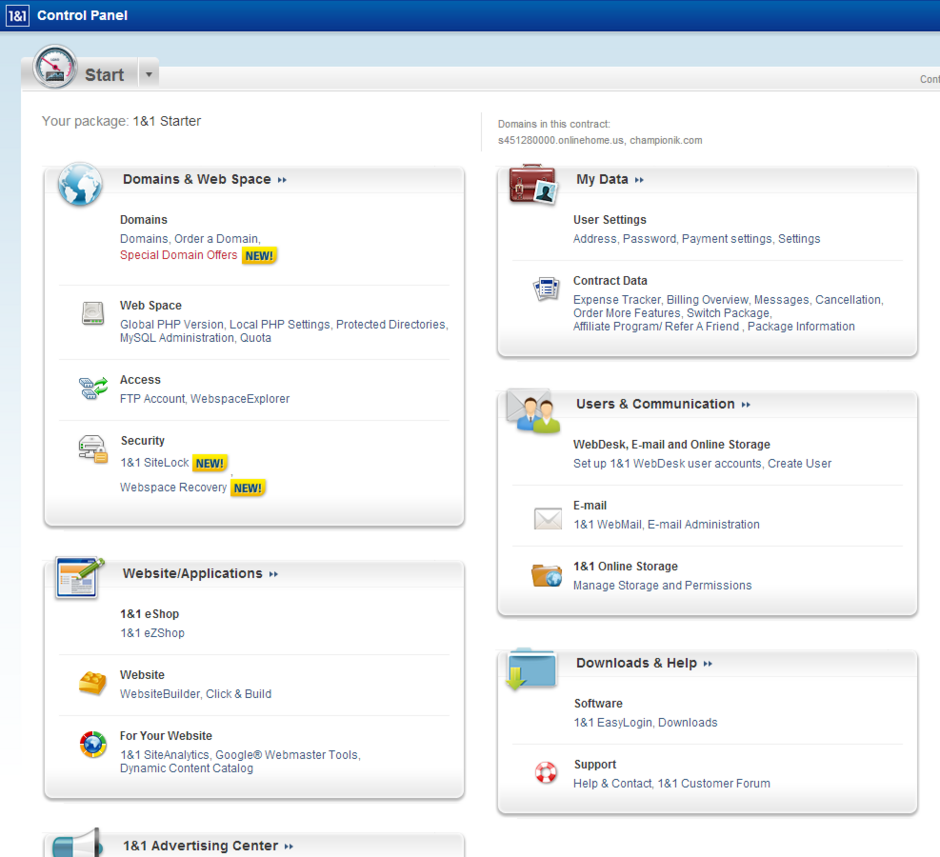Click the Start tab label
Screen dimensions: 940x857
104,75
